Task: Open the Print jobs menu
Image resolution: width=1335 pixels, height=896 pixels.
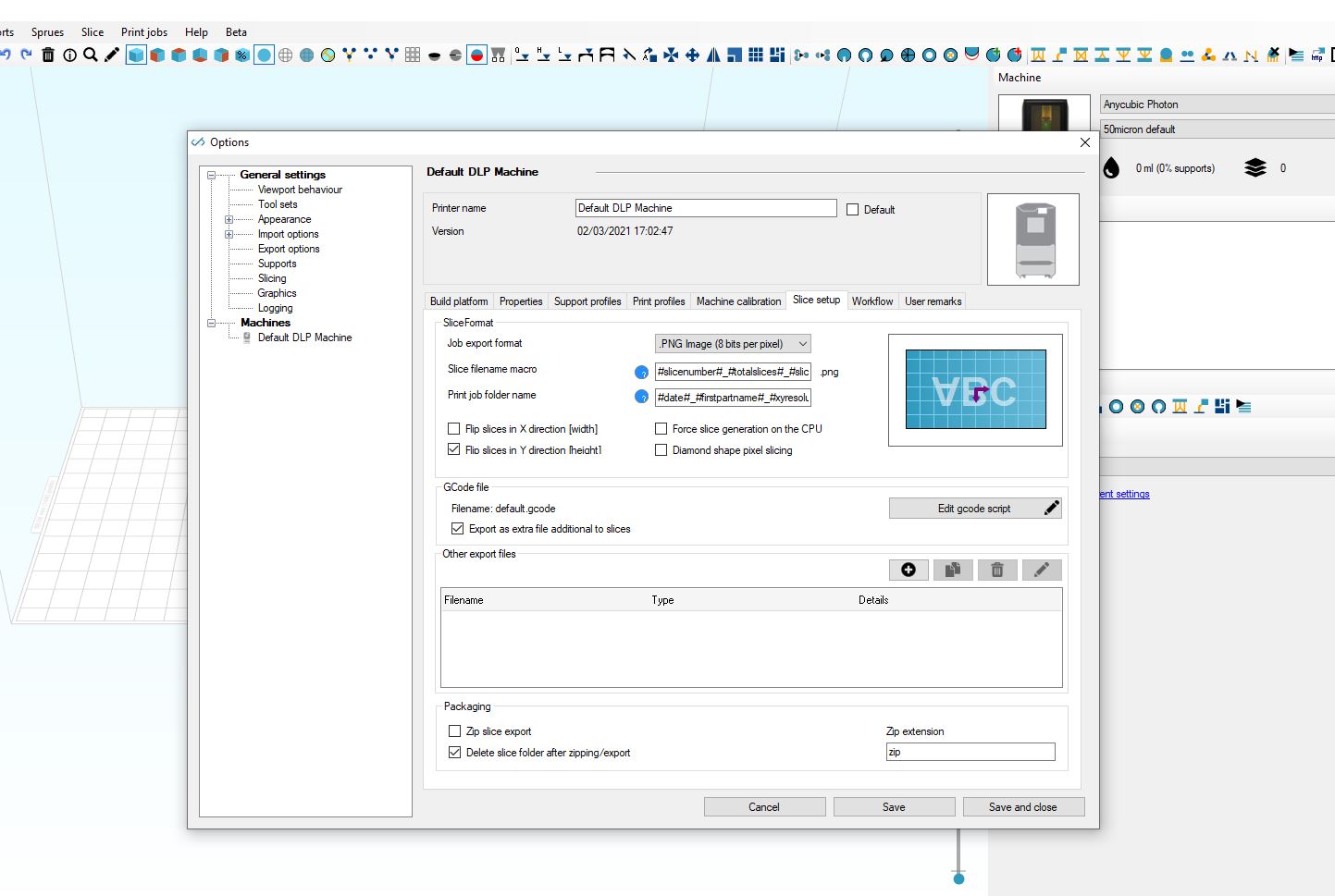Action: click(144, 31)
